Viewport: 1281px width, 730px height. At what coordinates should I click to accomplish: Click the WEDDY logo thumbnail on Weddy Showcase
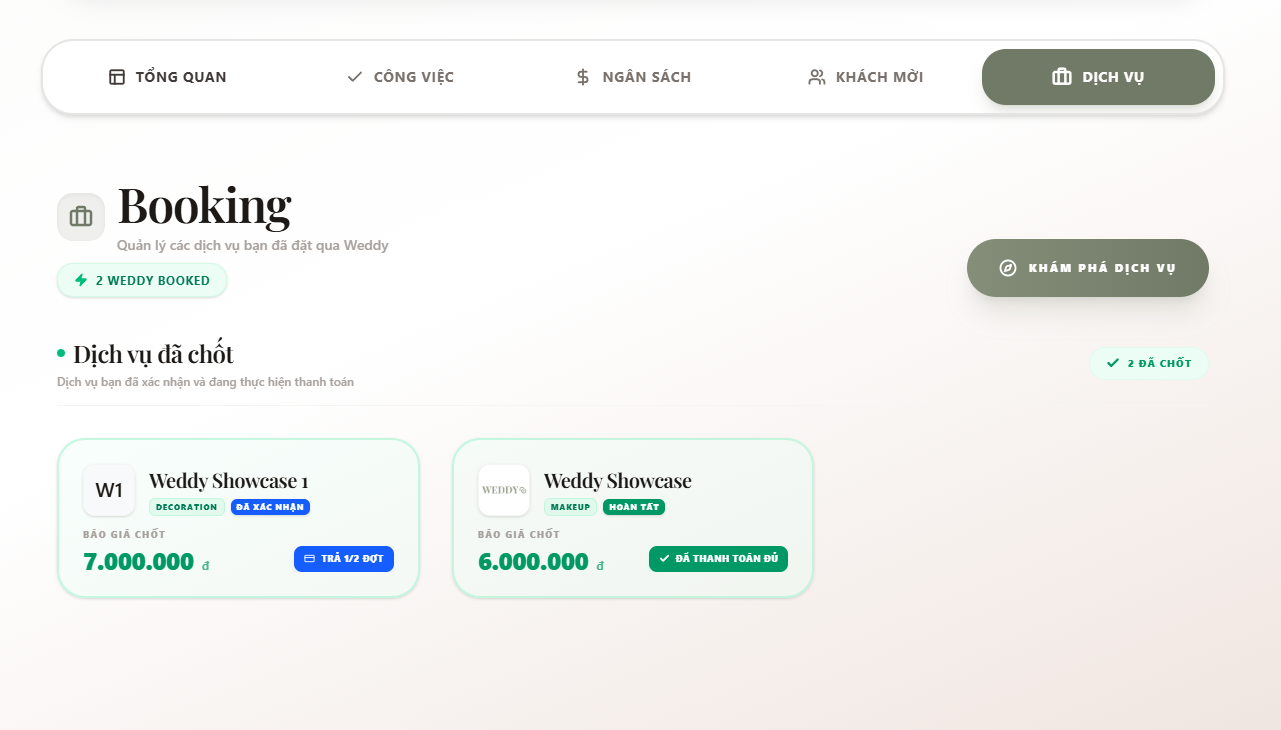click(504, 490)
